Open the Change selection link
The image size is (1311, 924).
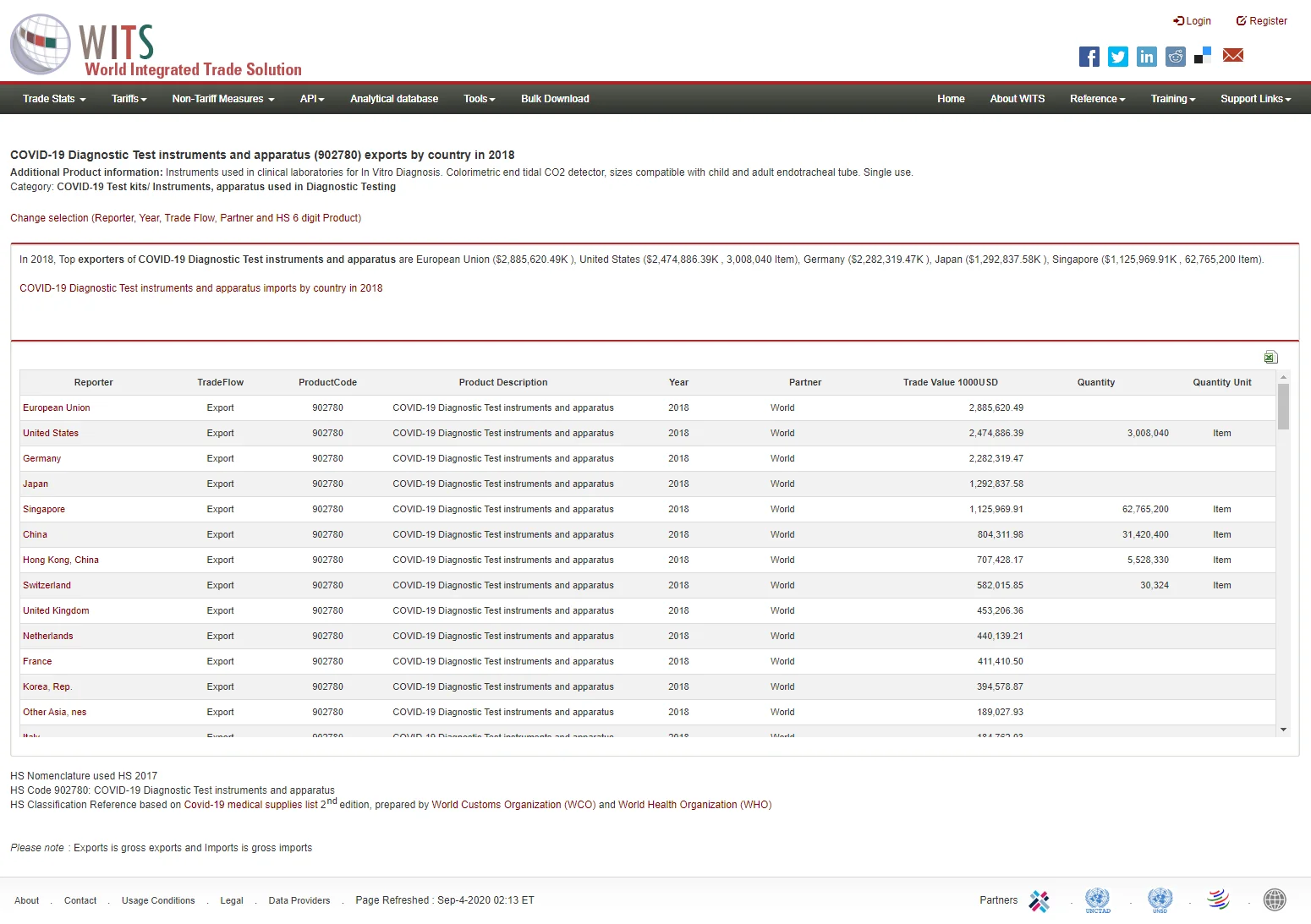[185, 218]
